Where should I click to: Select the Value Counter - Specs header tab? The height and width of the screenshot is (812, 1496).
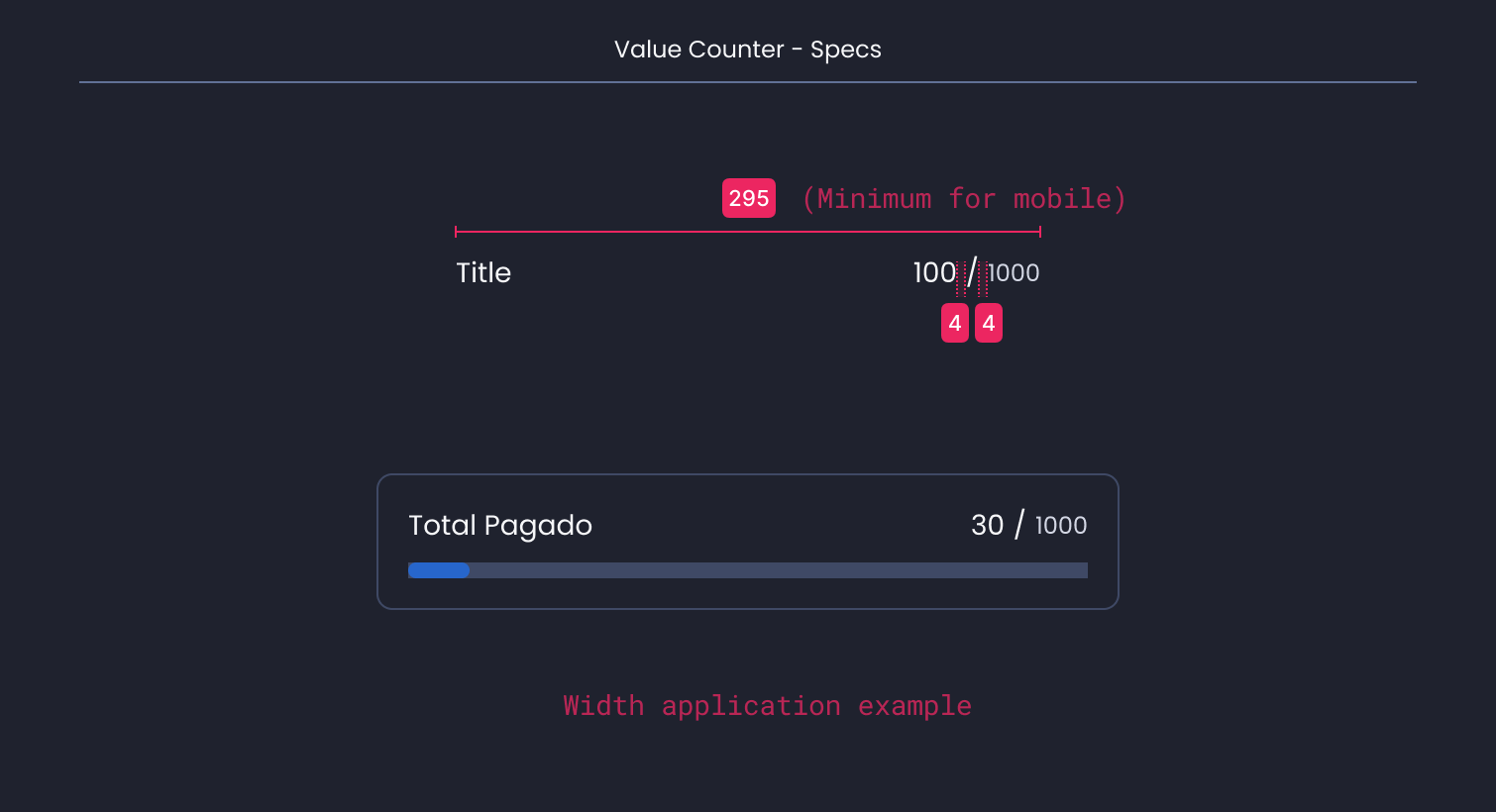click(x=748, y=49)
